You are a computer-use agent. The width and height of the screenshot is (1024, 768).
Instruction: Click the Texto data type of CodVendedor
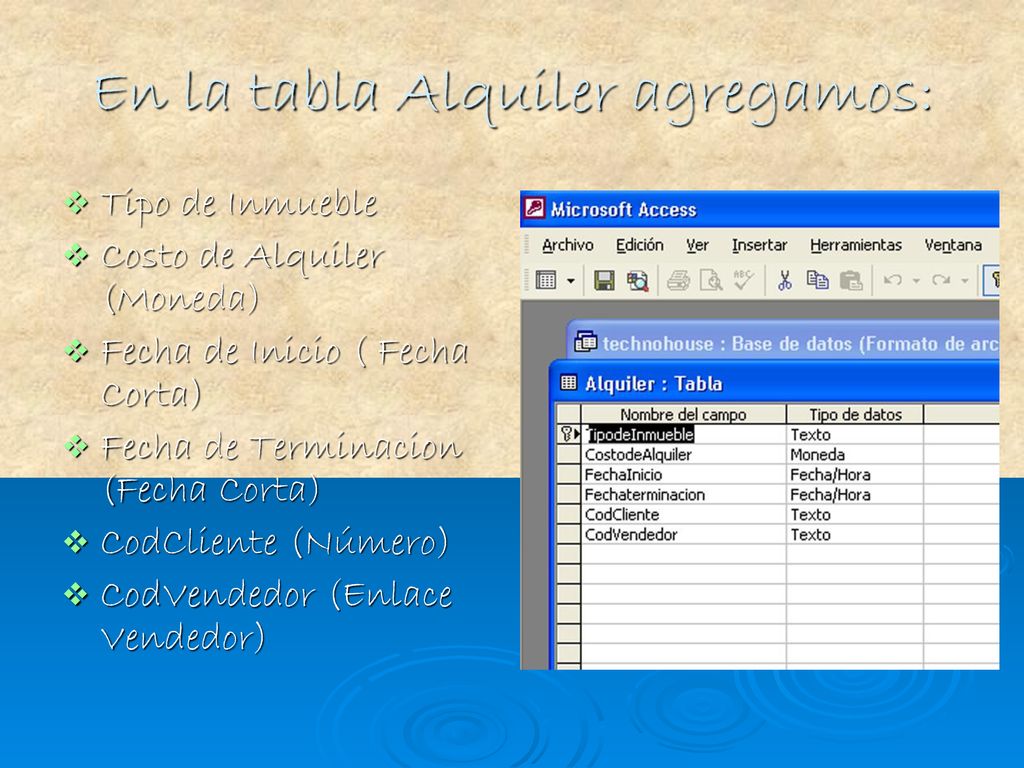(x=855, y=534)
